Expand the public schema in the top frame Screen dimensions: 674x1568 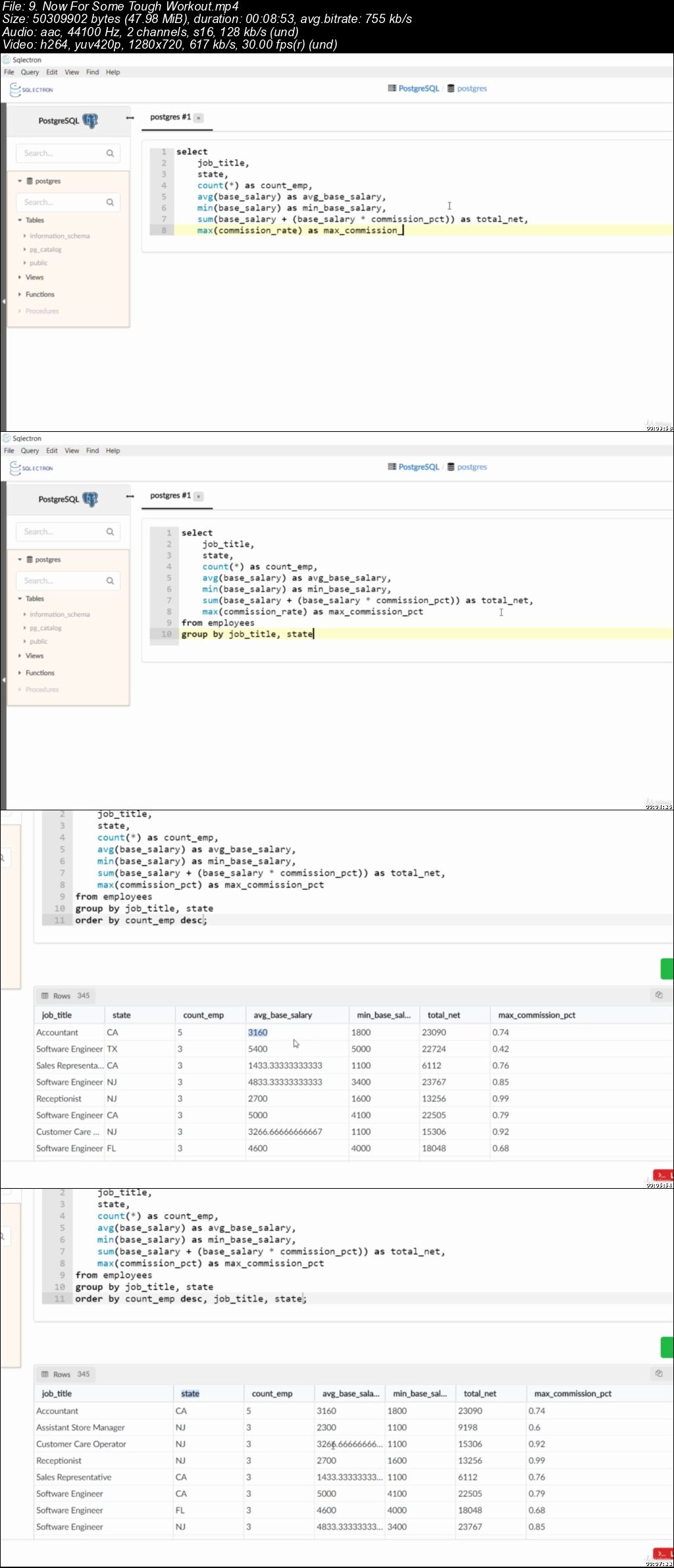point(25,263)
